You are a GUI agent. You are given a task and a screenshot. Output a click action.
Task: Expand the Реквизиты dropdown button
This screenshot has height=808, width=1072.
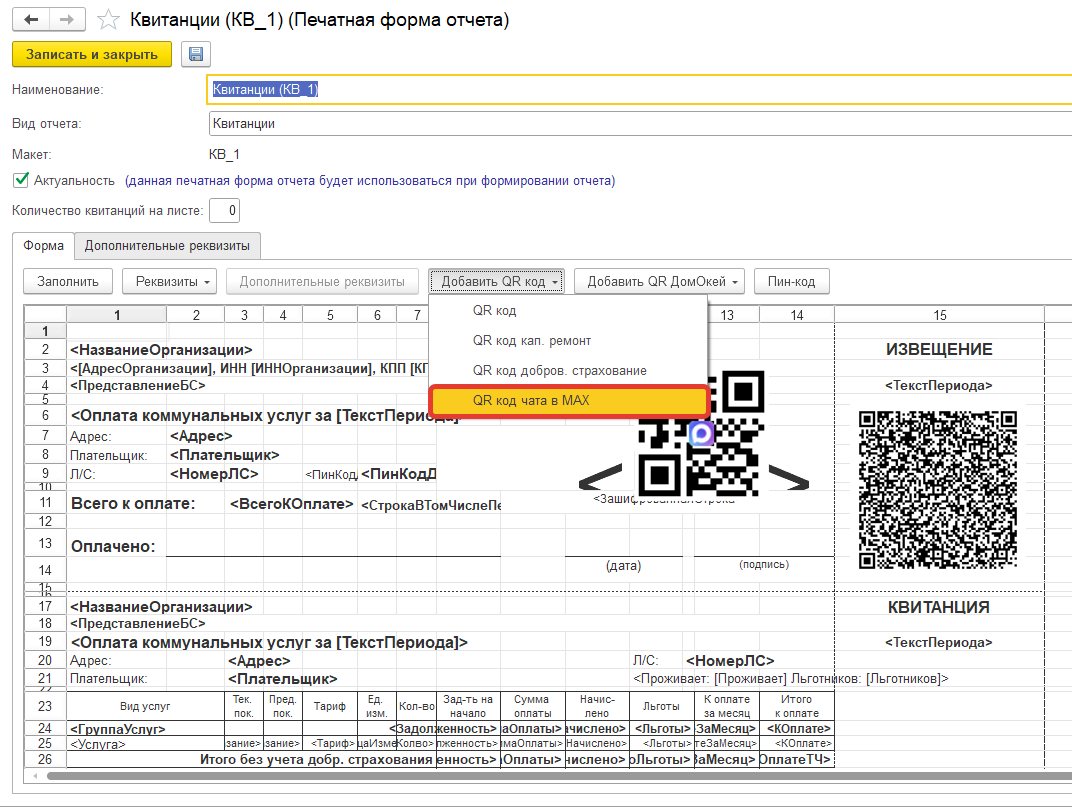pyautogui.click(x=169, y=281)
